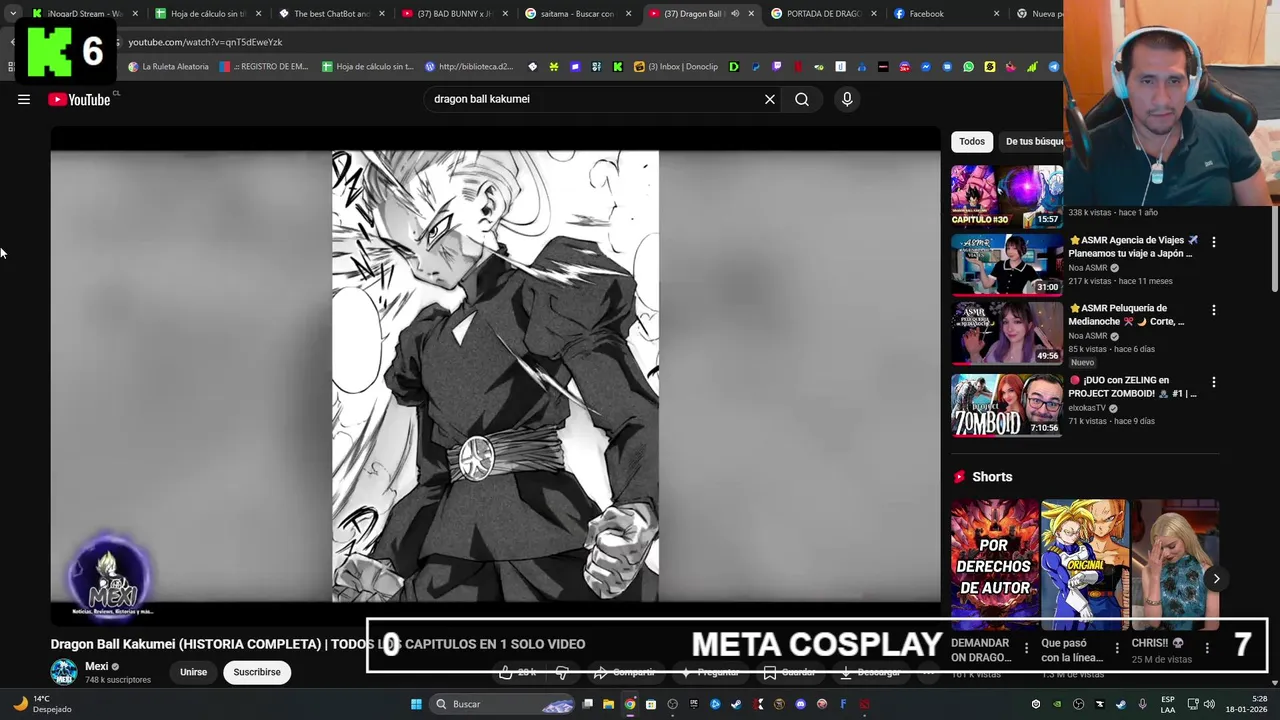1280x720 pixels.
Task: Open Telegram bookmark icon in bookmarks bar
Action: pyautogui.click(x=1054, y=67)
